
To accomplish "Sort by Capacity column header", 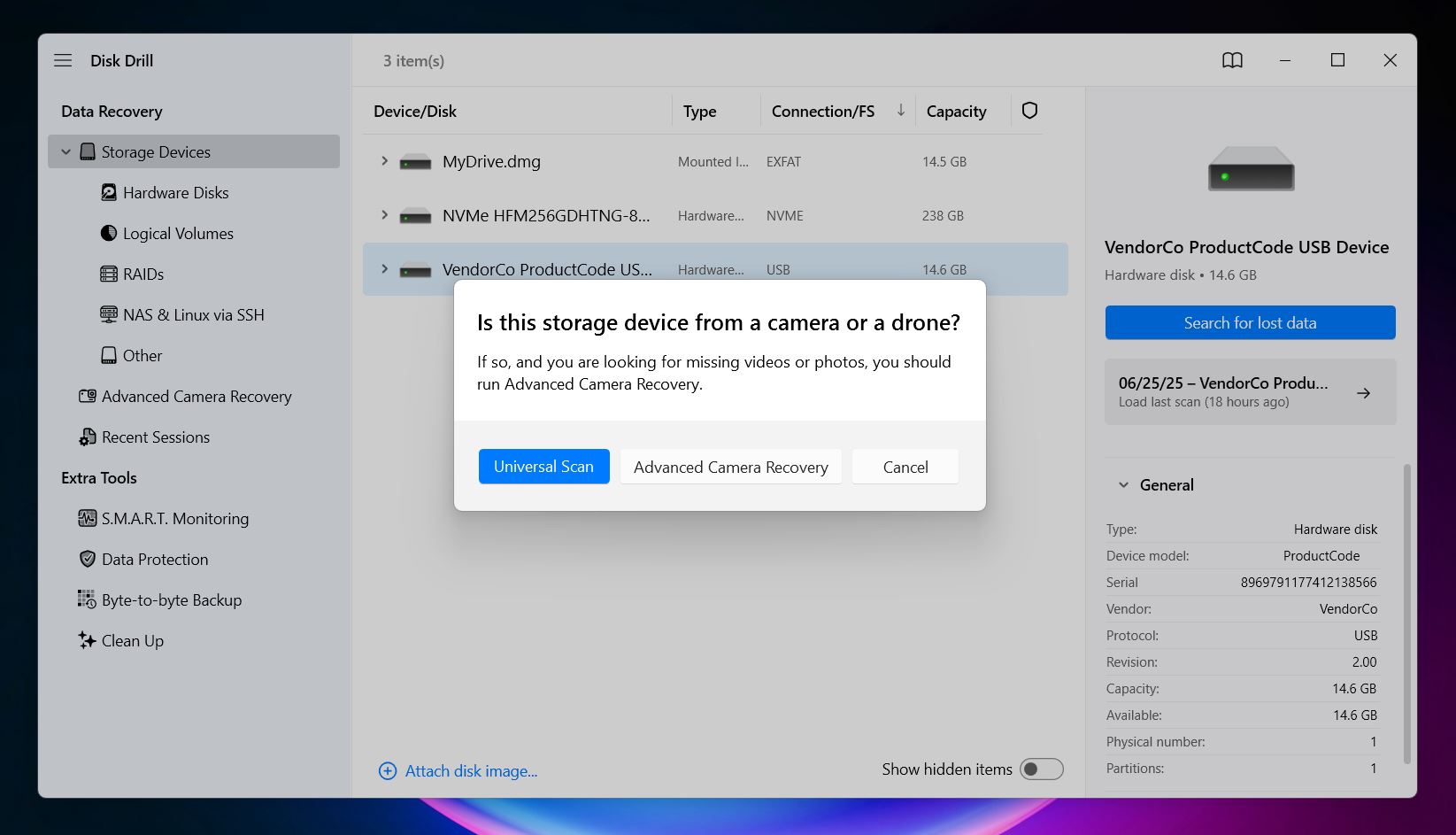I will pyautogui.click(x=956, y=111).
